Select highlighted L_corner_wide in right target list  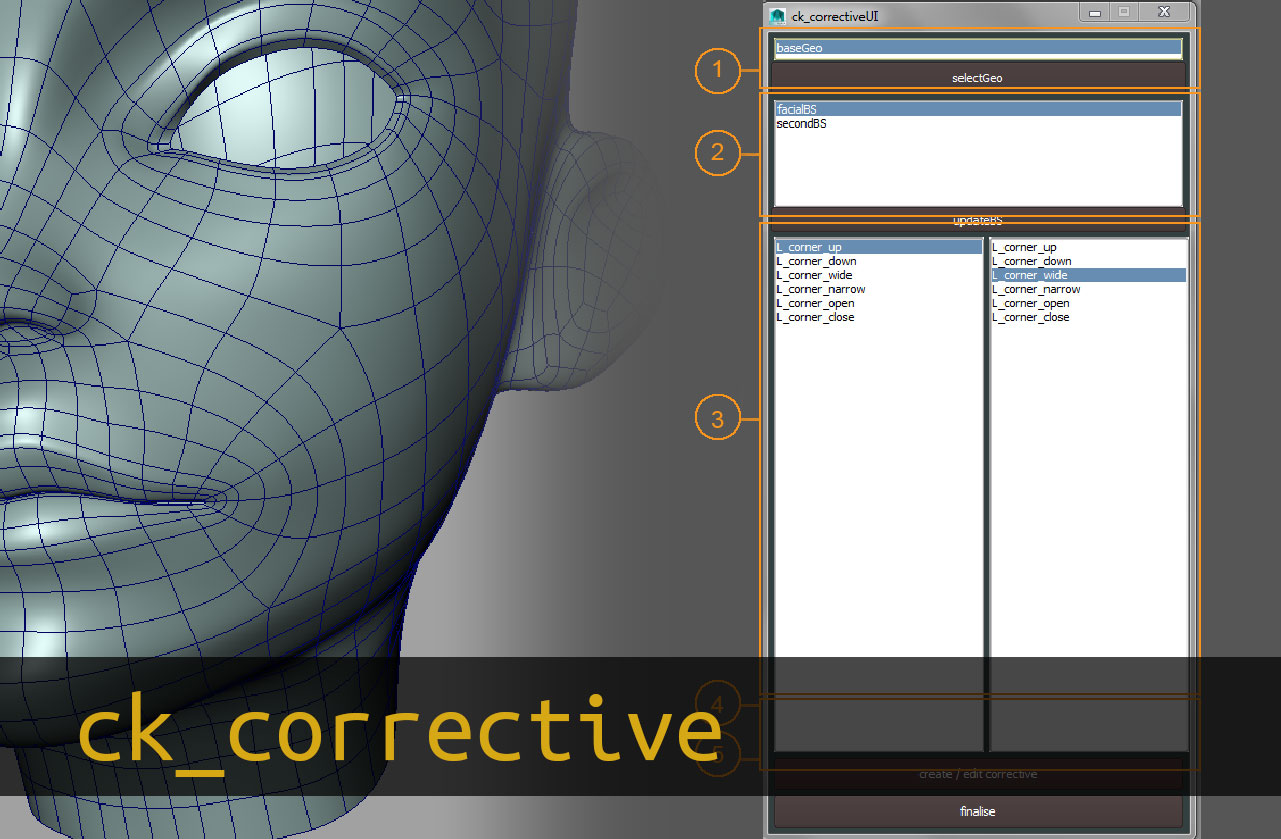click(1030, 275)
